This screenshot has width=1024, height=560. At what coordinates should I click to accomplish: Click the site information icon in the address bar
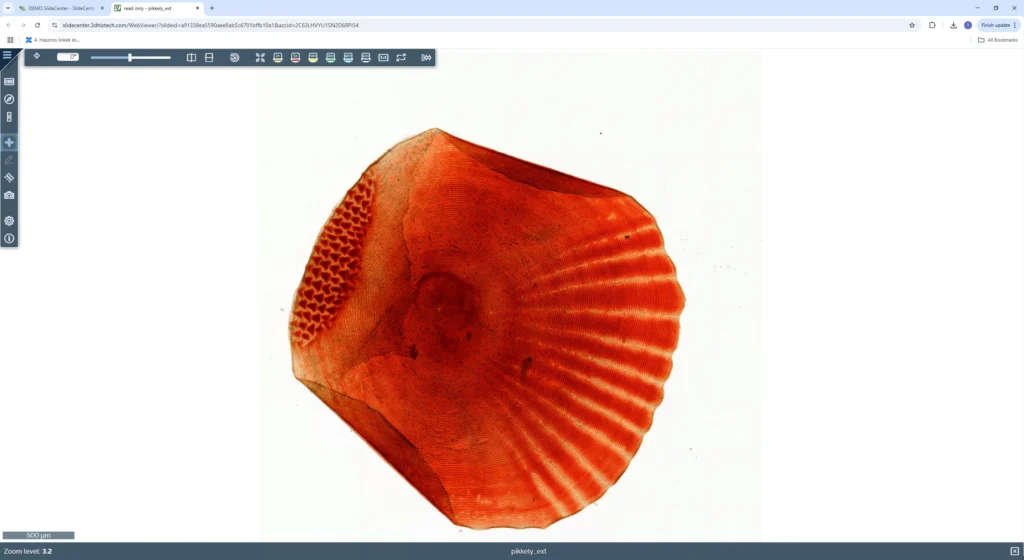coord(55,25)
